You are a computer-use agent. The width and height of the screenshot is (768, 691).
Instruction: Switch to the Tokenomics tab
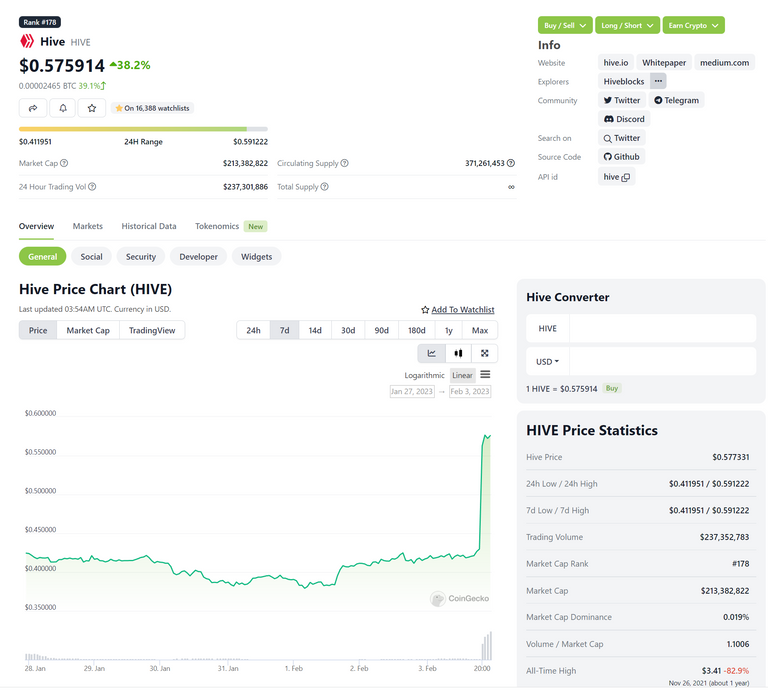coord(217,226)
